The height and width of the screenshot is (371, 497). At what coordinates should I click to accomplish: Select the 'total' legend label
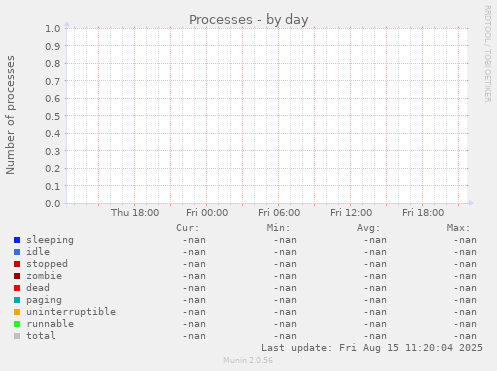pos(41,336)
